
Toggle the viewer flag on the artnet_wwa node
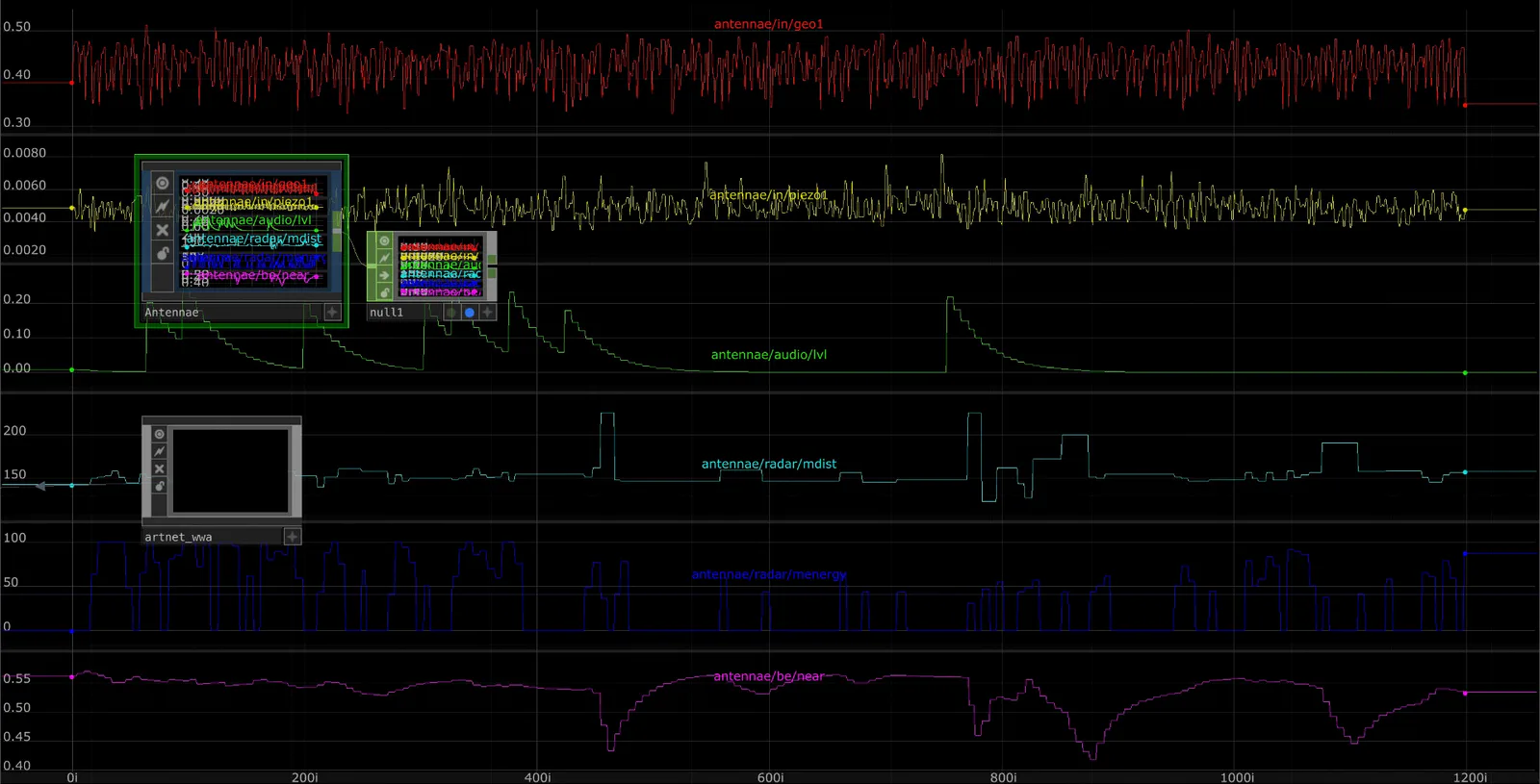click(160, 434)
